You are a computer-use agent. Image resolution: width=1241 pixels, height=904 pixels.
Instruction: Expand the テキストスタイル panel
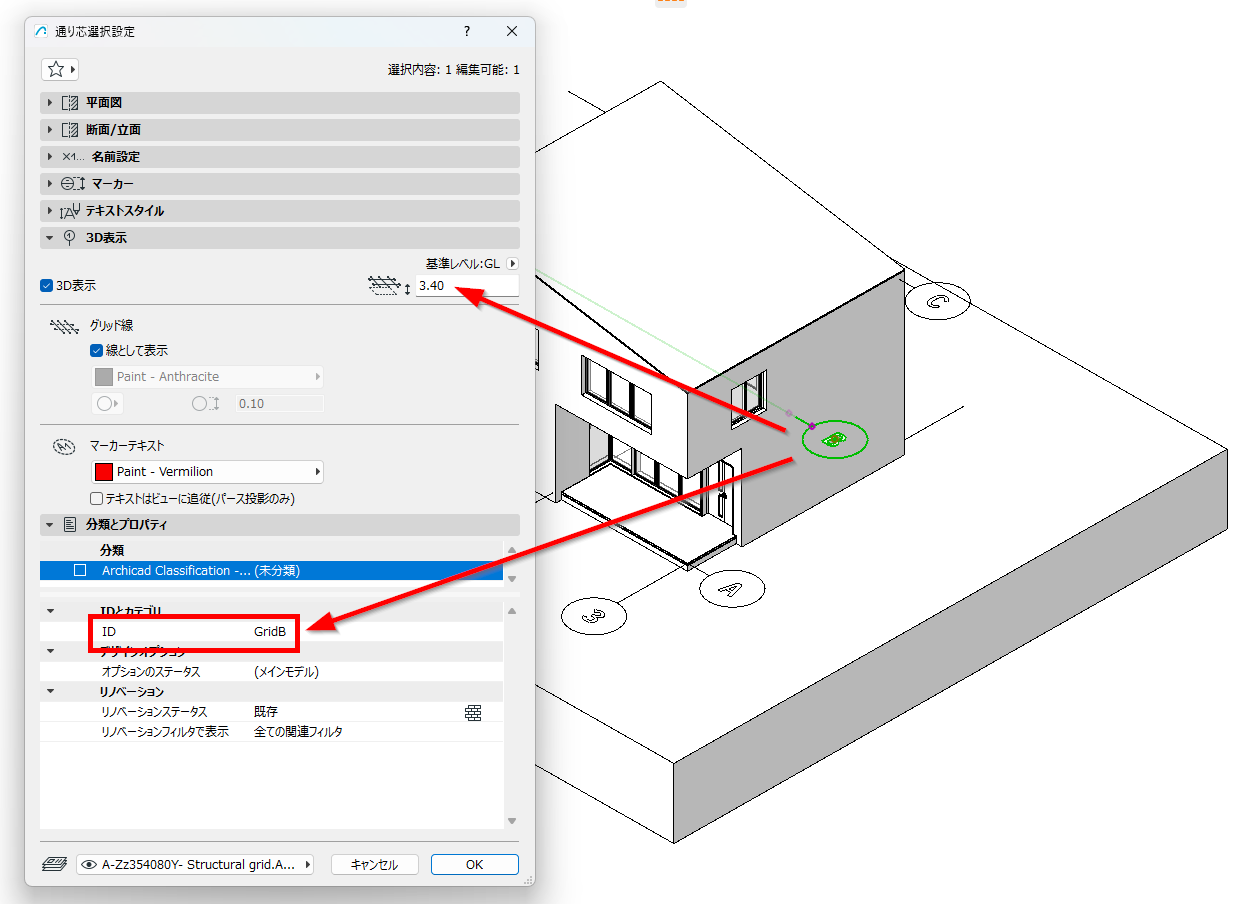(280, 211)
